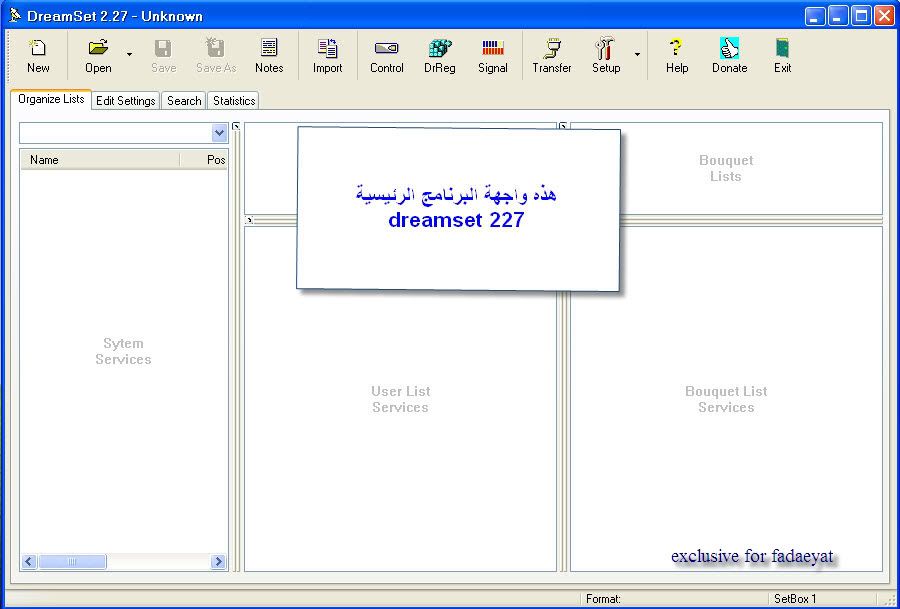The image size is (900, 609).
Task: Click the right arrow of horizontal scrollbar
Action: pos(218,561)
